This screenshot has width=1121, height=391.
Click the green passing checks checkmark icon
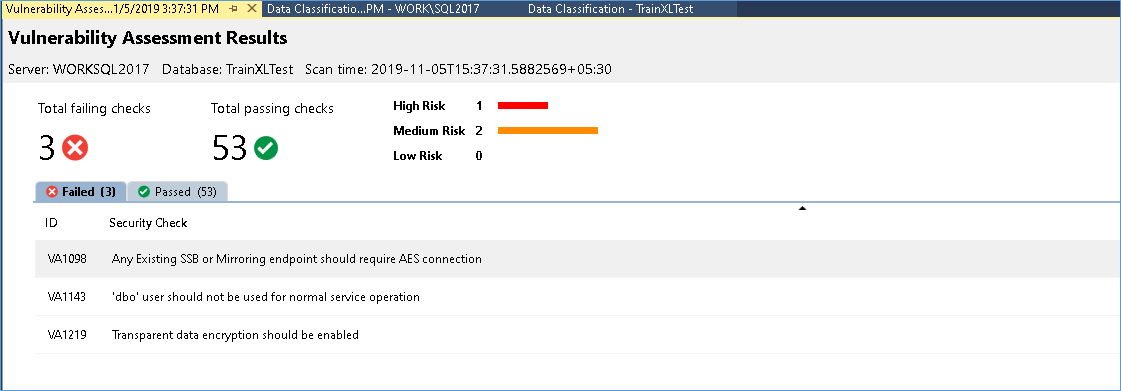(x=266, y=148)
